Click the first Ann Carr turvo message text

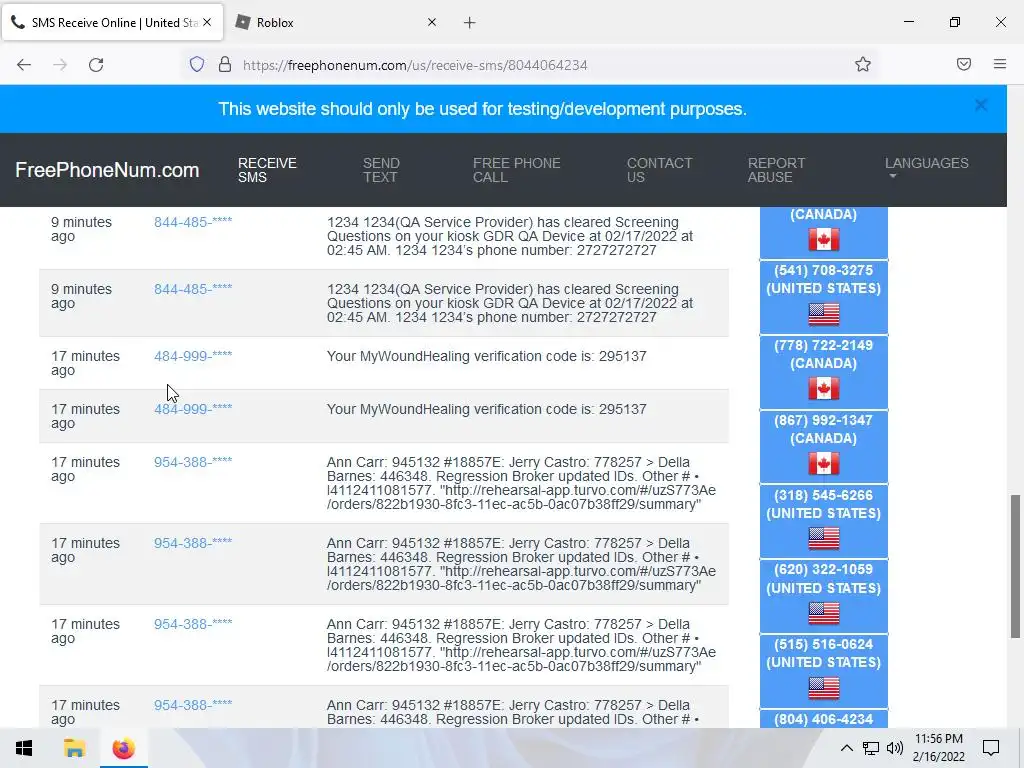coord(521,483)
